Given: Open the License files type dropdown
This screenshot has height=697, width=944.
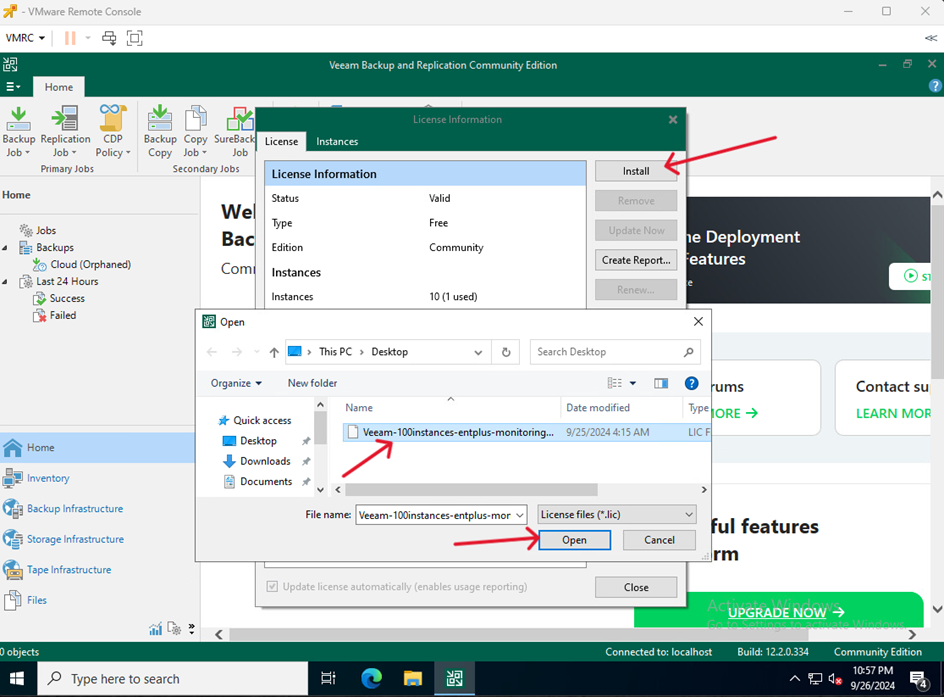Looking at the screenshot, I should [x=616, y=515].
